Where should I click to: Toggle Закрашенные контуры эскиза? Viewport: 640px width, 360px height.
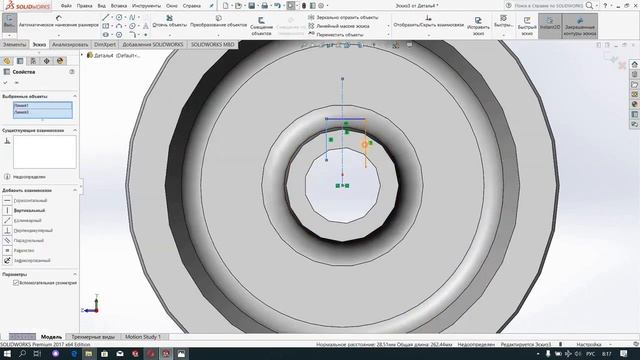pyautogui.click(x=580, y=25)
